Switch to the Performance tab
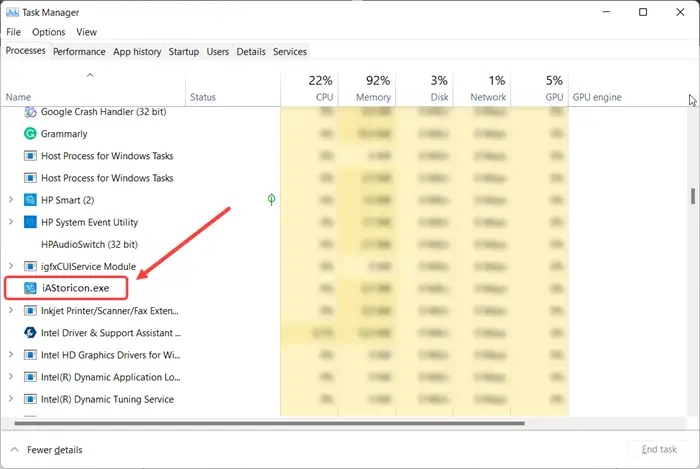Viewport: 700px width, 469px height. click(x=79, y=52)
